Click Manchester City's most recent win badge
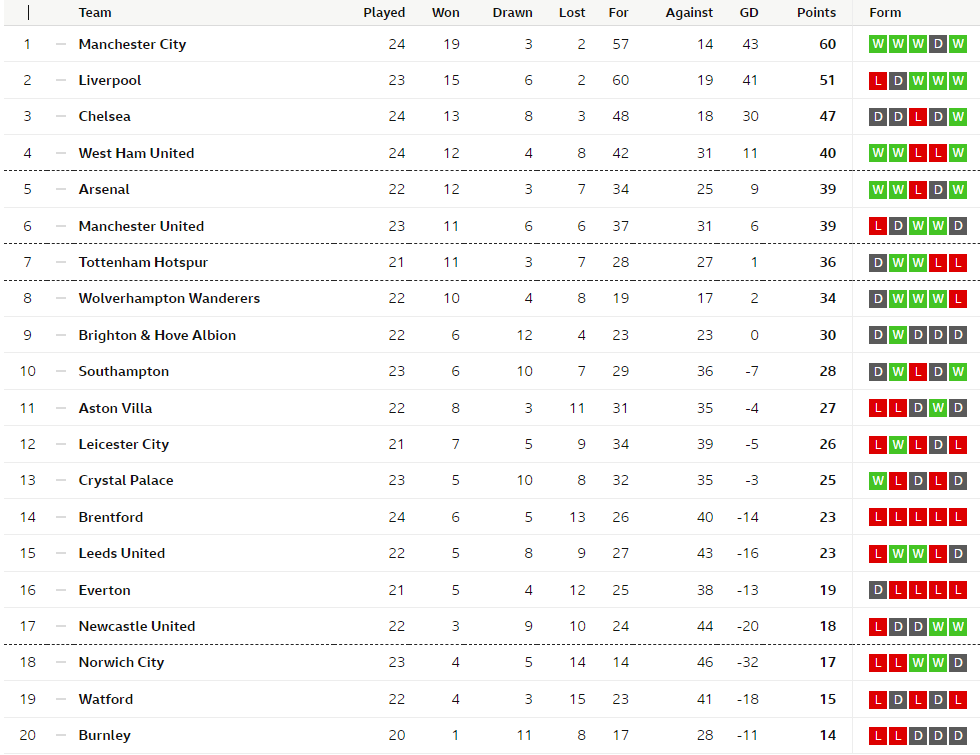This screenshot has width=980, height=755. pos(958,44)
